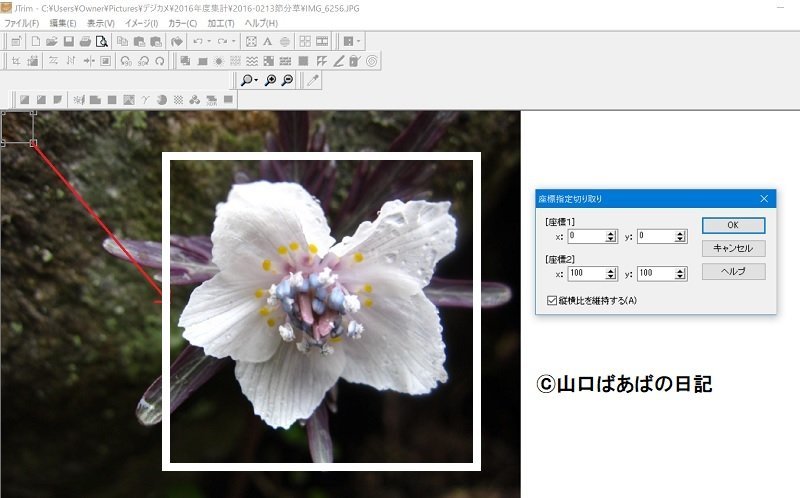800x498 pixels.
Task: Open the ファイル(F) menu
Action: pyautogui.click(x=21, y=23)
